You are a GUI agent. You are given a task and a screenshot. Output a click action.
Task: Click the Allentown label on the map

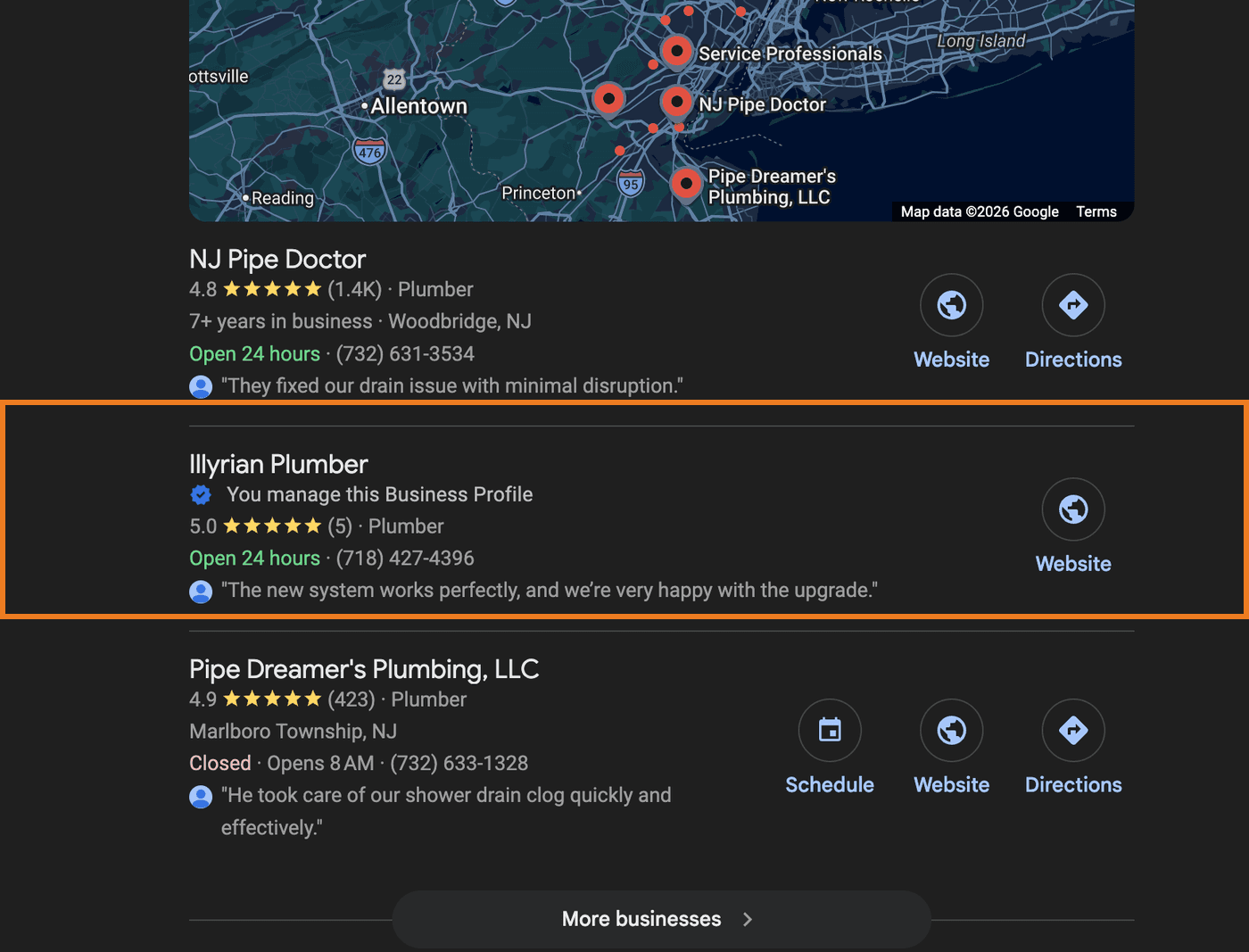418,106
